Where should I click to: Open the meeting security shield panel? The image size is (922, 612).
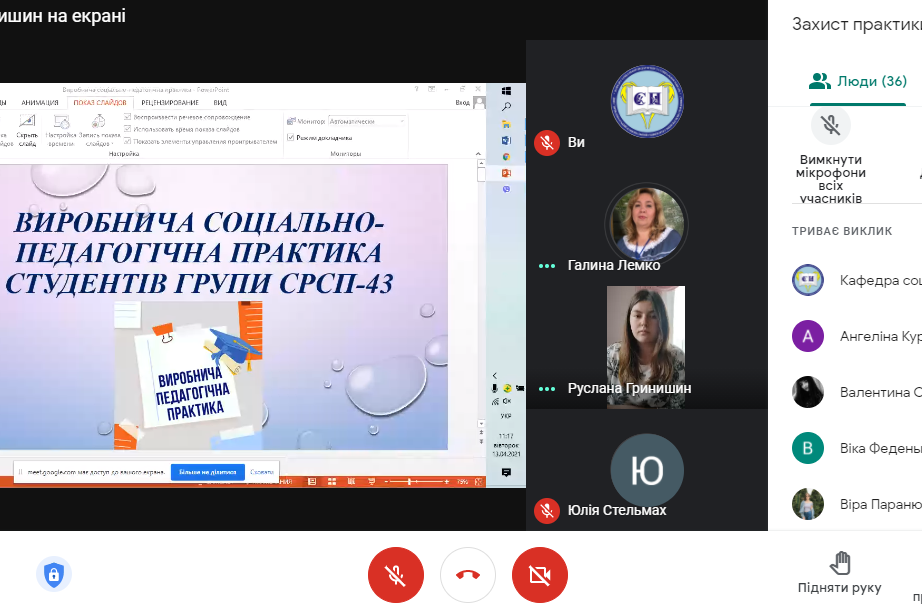tap(54, 573)
